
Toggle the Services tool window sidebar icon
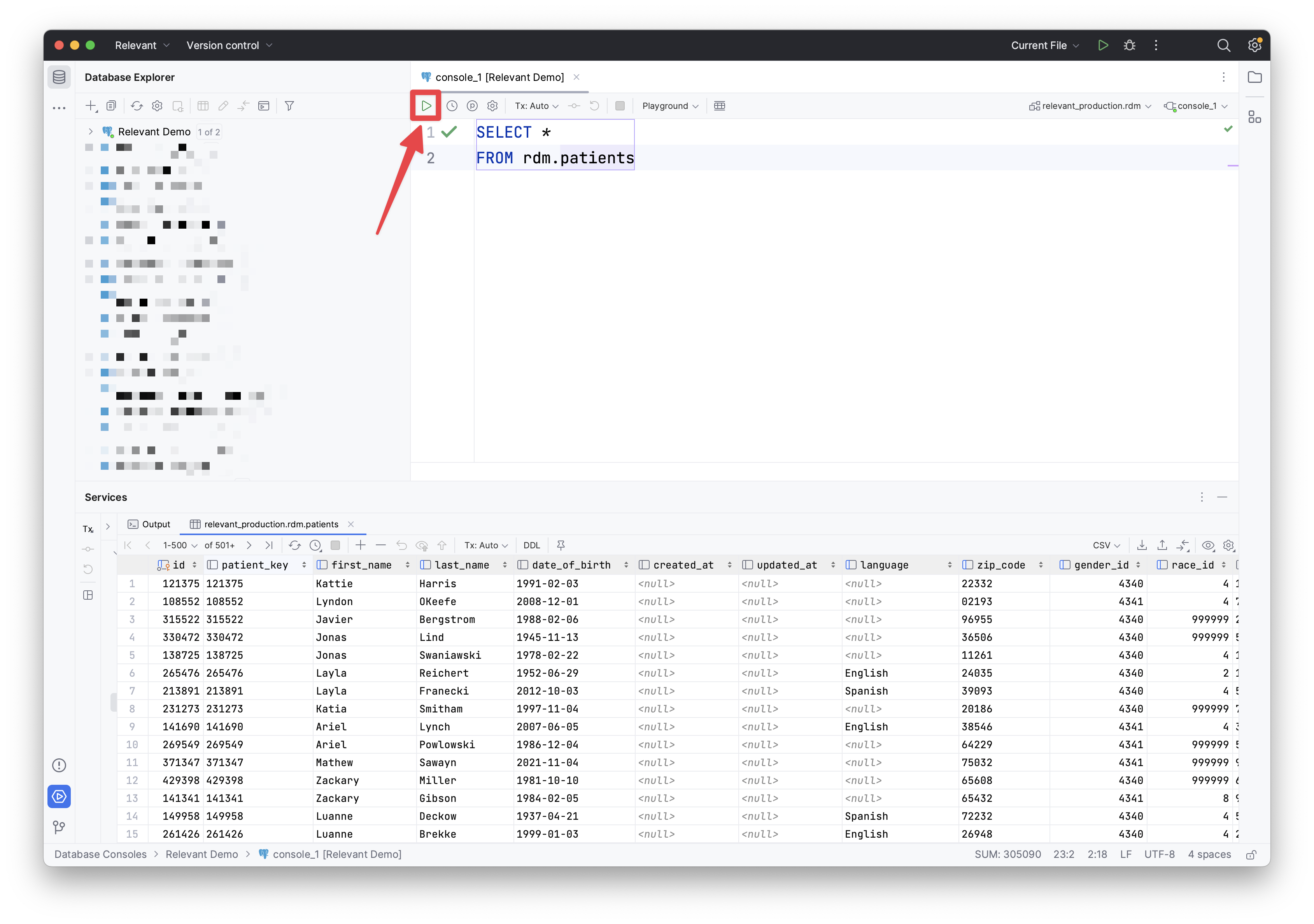coord(59,796)
